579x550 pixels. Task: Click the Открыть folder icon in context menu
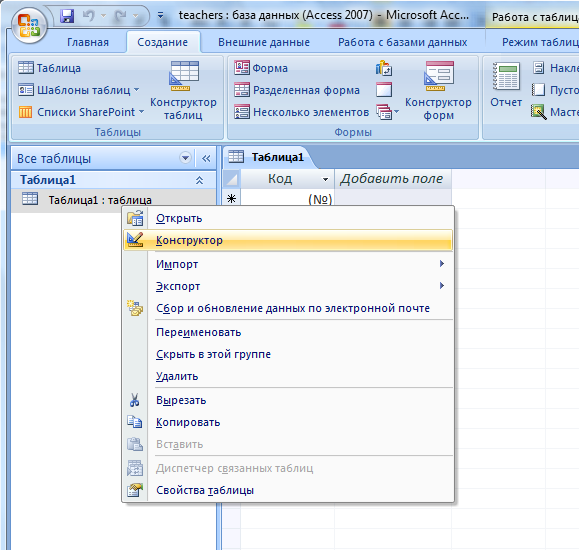click(x=135, y=218)
